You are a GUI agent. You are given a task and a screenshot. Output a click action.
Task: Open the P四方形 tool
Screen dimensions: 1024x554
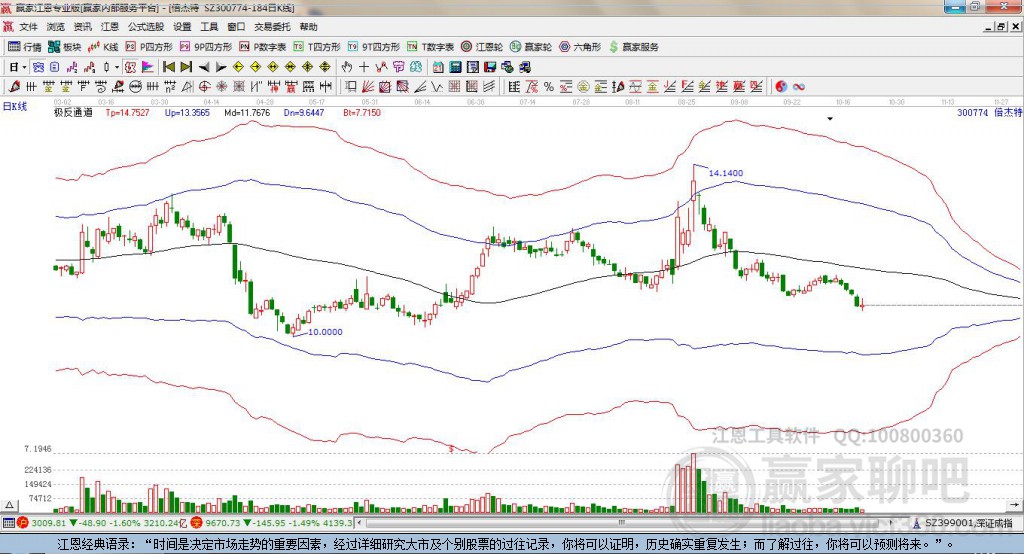[x=149, y=47]
